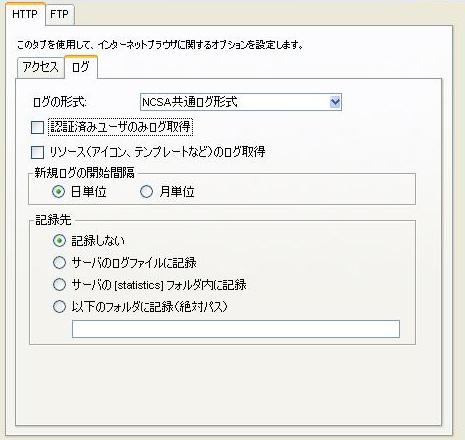Click the 記録しない label text

point(98,241)
